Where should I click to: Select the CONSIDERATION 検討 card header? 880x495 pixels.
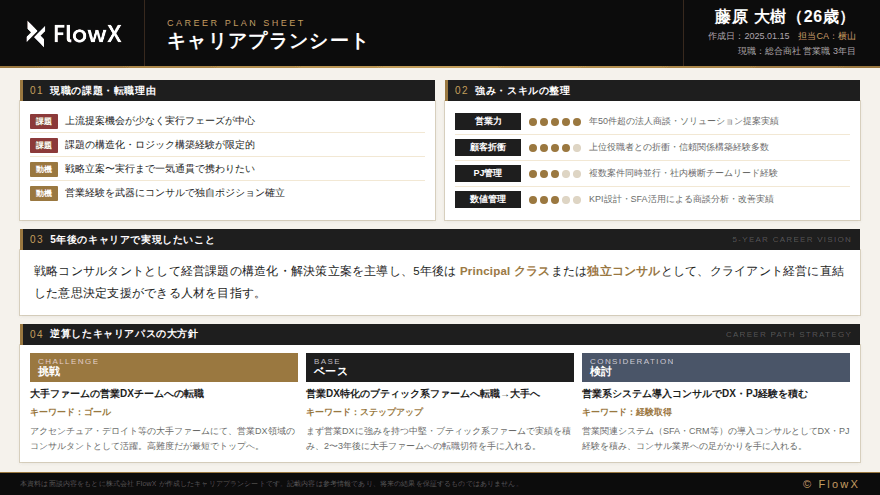(x=715, y=367)
